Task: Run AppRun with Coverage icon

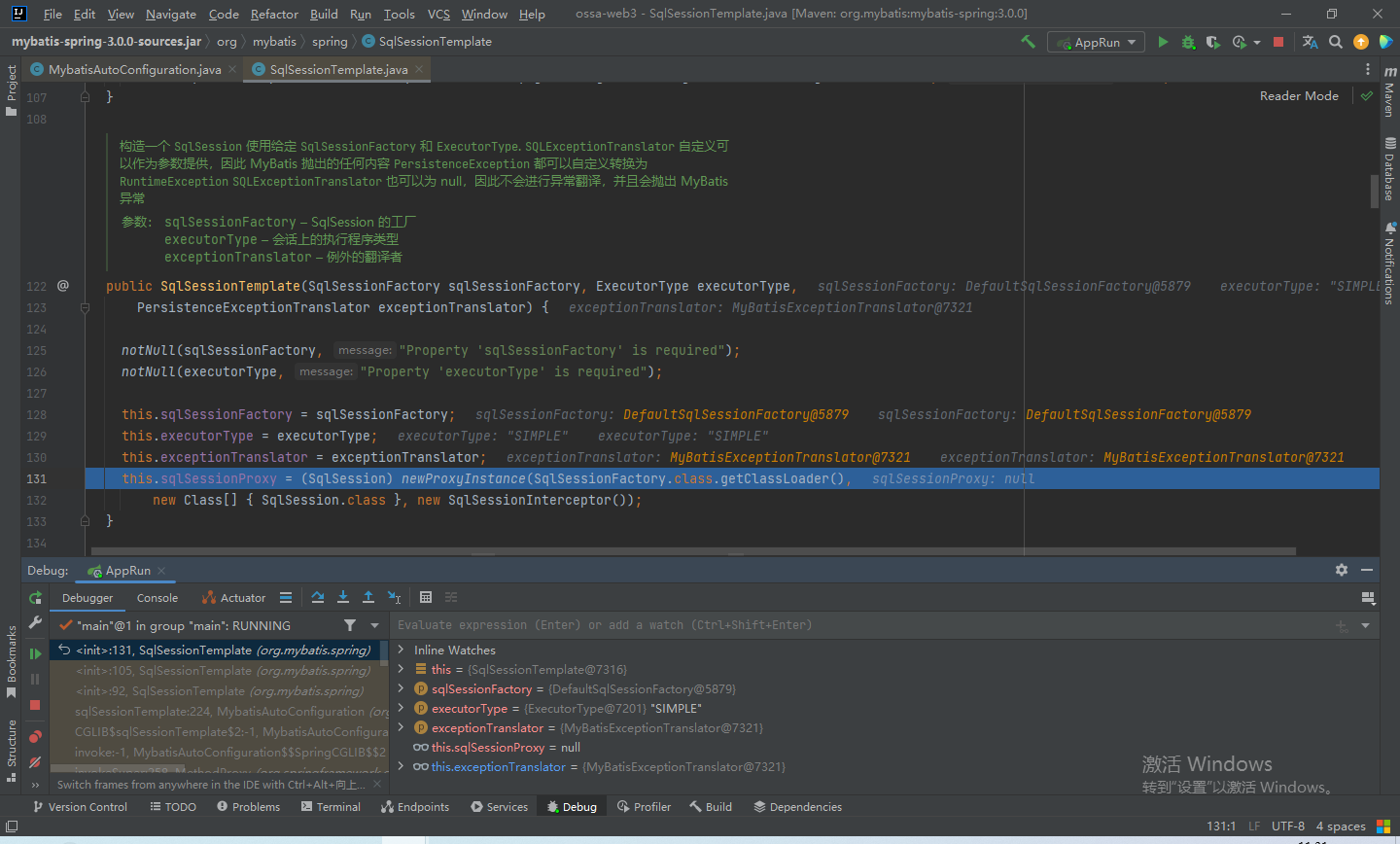Action: pyautogui.click(x=1212, y=42)
